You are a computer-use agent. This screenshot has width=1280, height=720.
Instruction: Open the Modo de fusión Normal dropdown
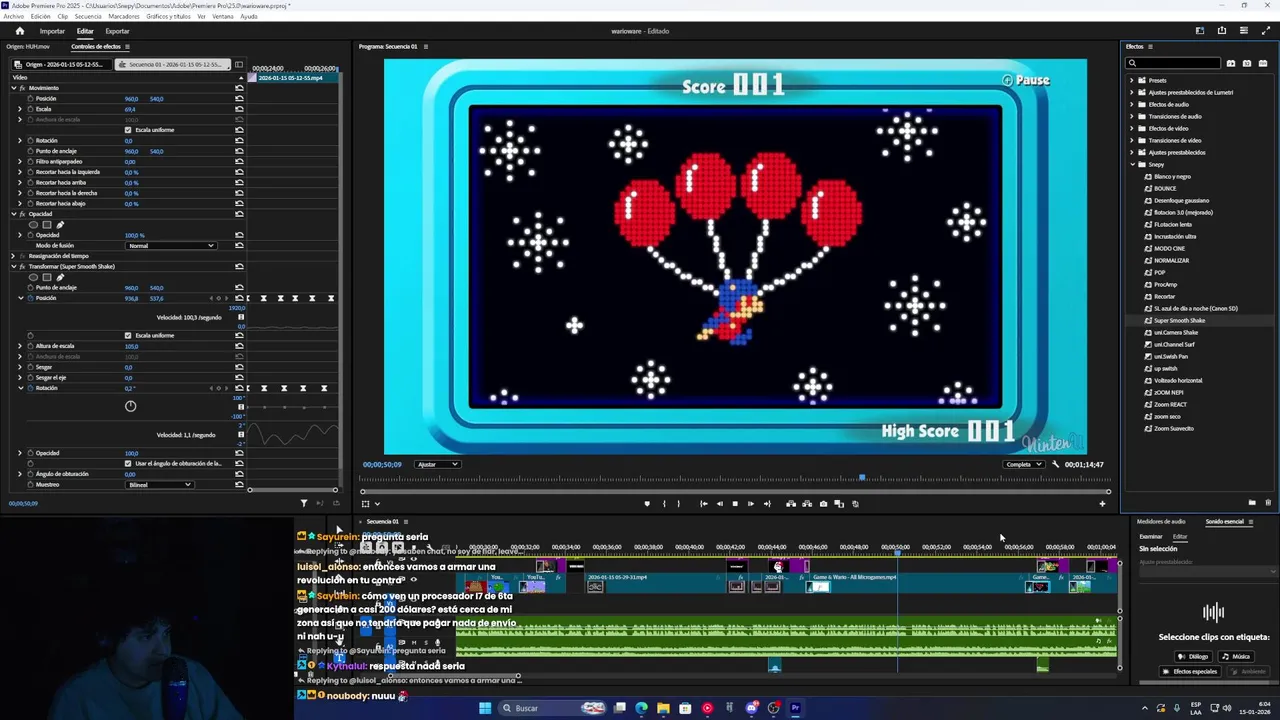click(170, 246)
